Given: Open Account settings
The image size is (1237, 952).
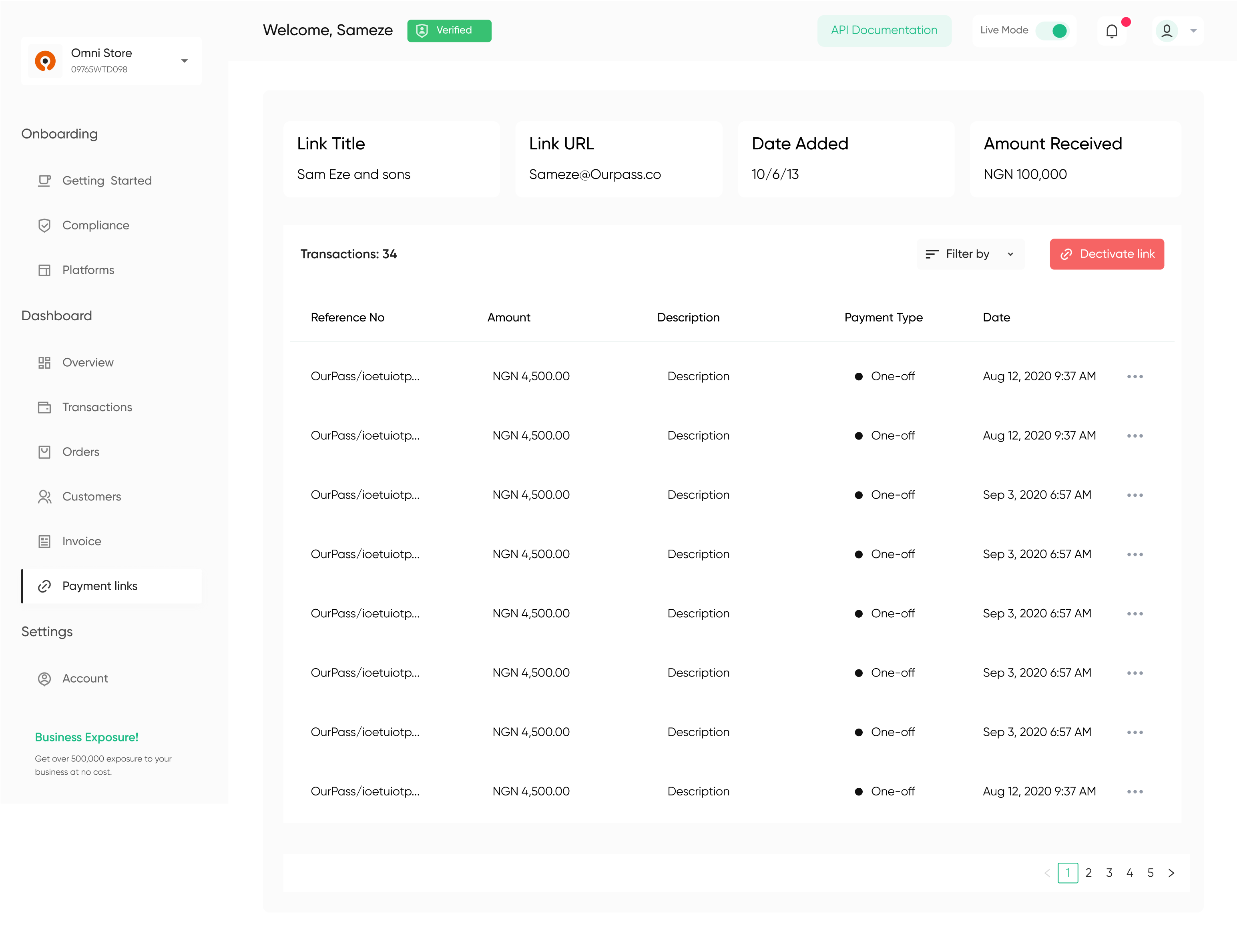Looking at the screenshot, I should tap(85, 679).
